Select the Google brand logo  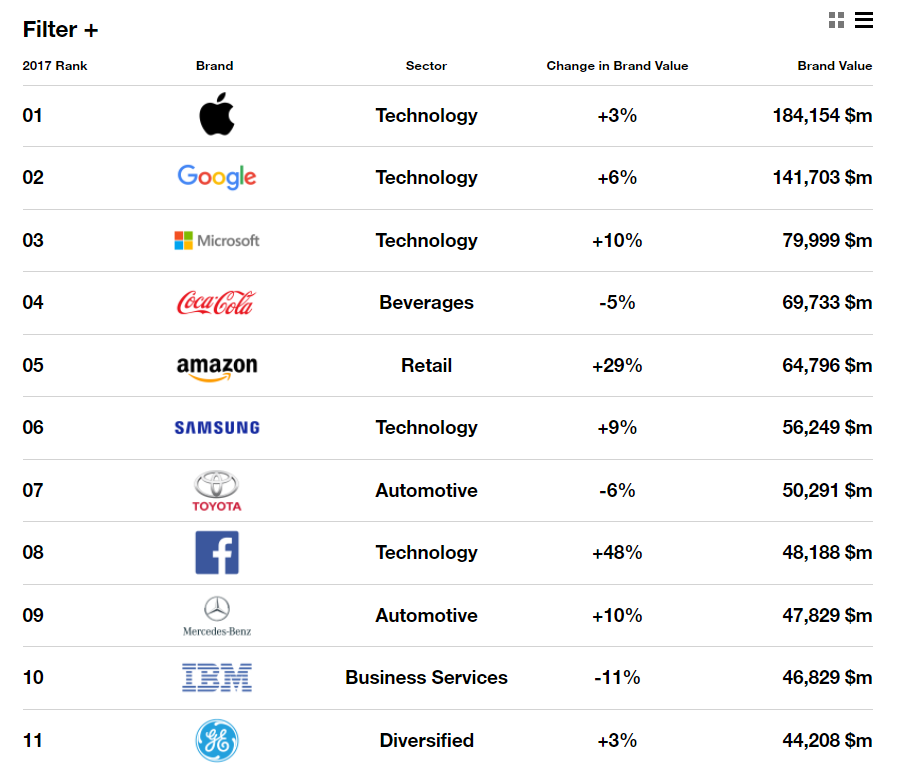pyautogui.click(x=217, y=177)
